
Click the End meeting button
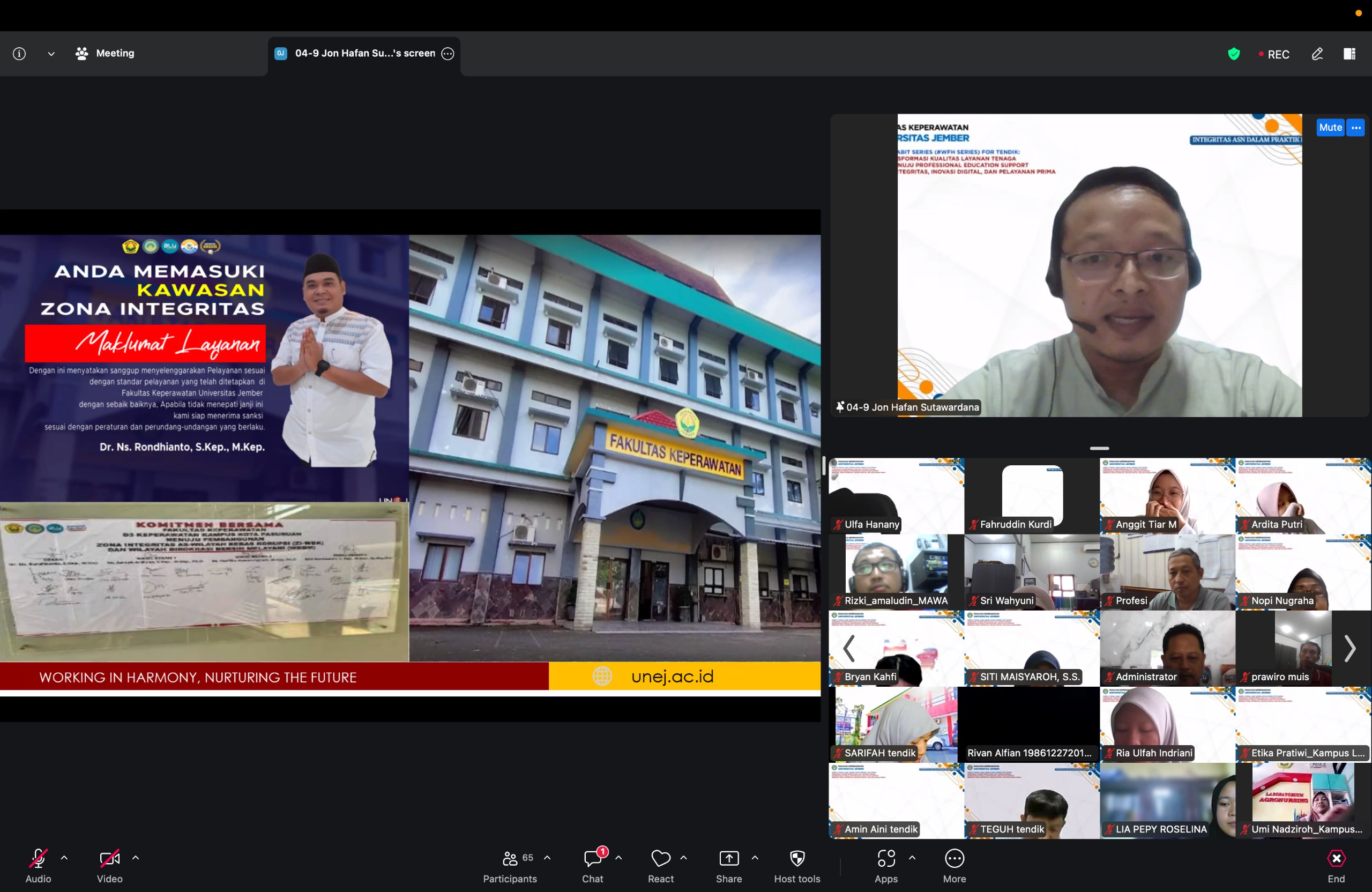1336,866
